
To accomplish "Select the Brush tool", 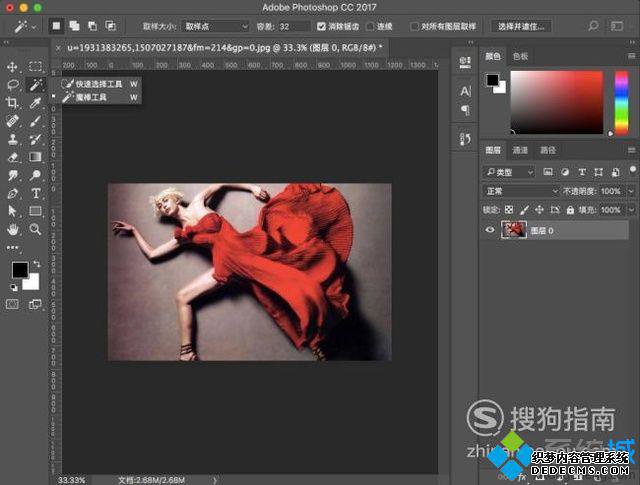I will (x=36, y=121).
